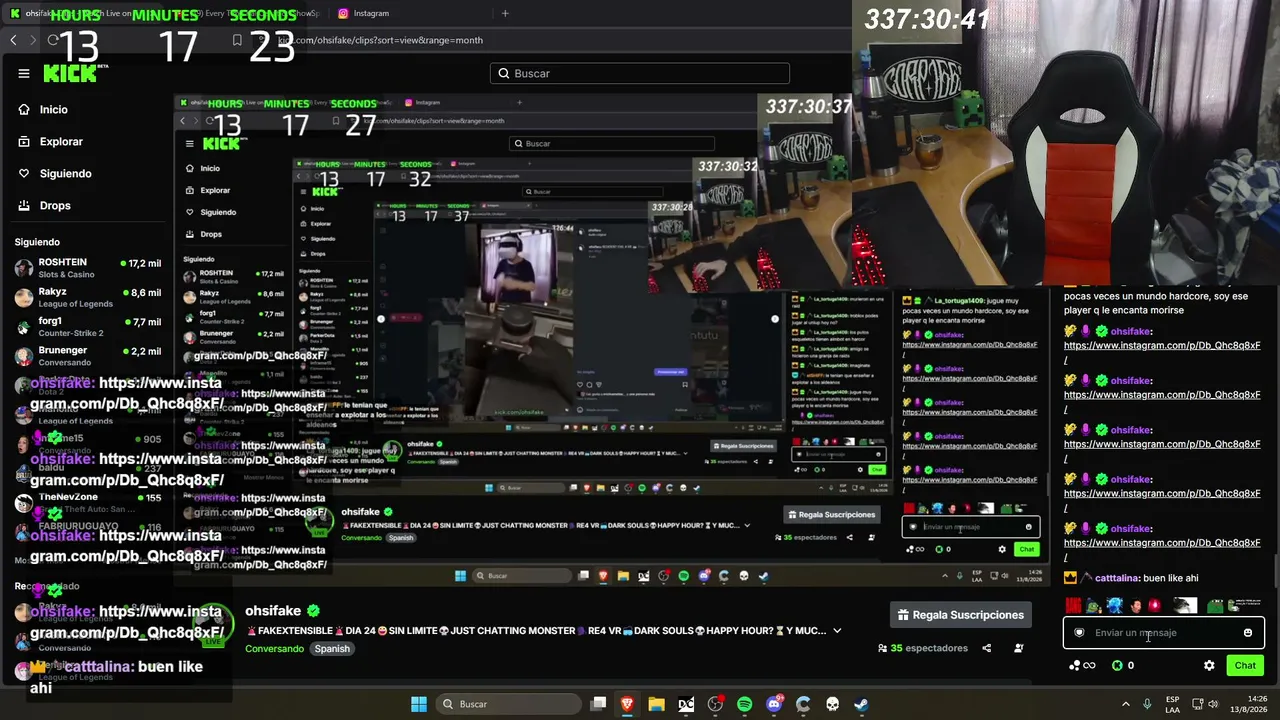Reload the page with the refresh icon

tap(53, 40)
